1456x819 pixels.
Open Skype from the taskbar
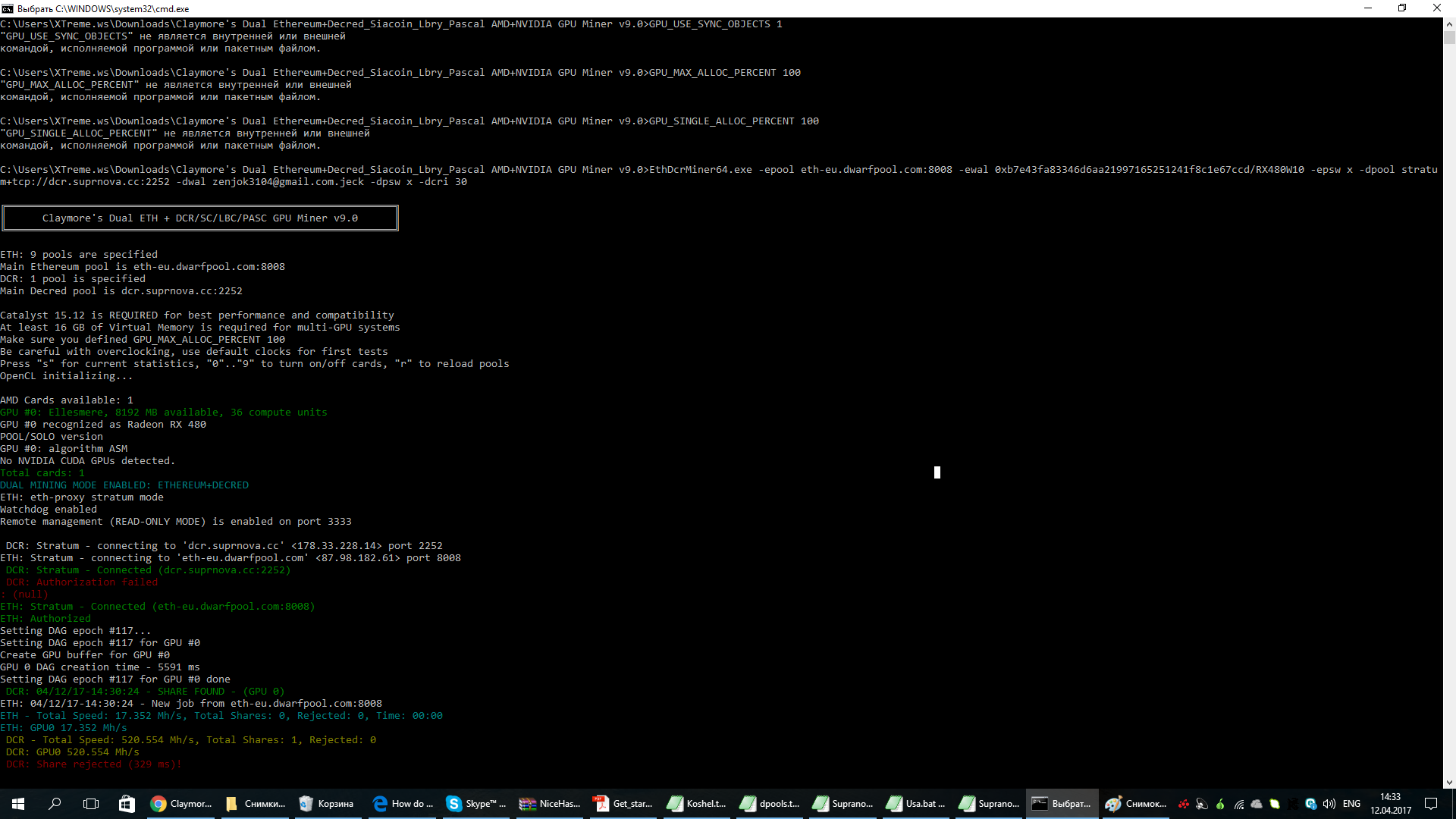pos(475,804)
